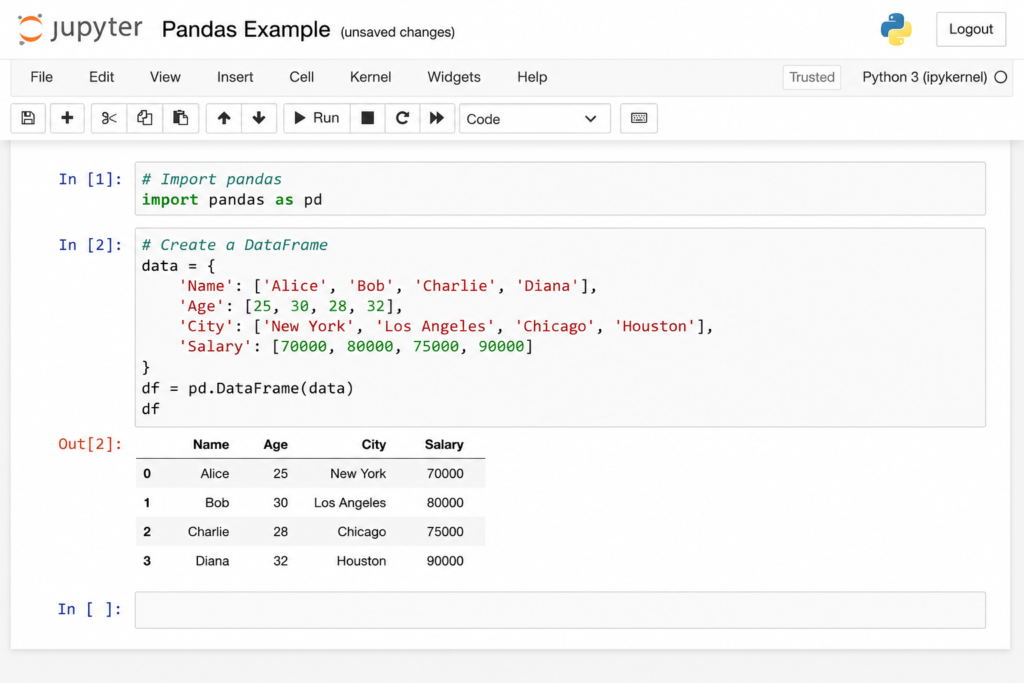This screenshot has width=1024, height=683.
Task: Click the 'Charlie' table cell
Action: (208, 532)
